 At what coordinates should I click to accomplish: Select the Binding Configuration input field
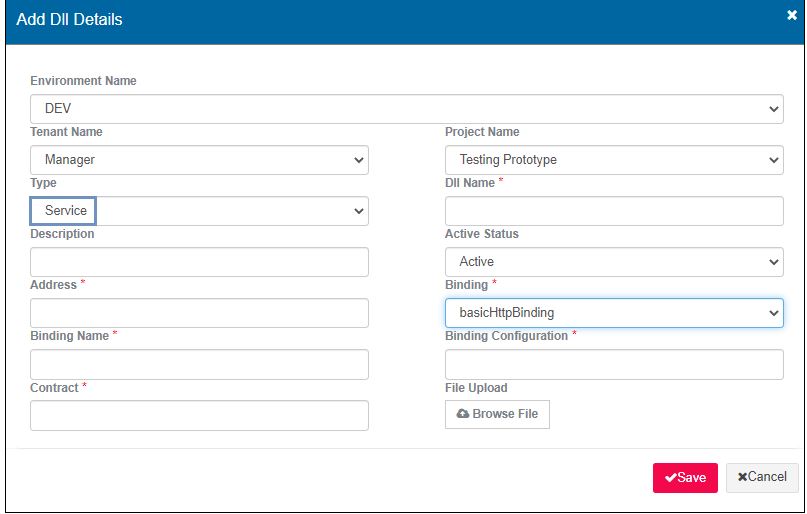click(x=613, y=364)
